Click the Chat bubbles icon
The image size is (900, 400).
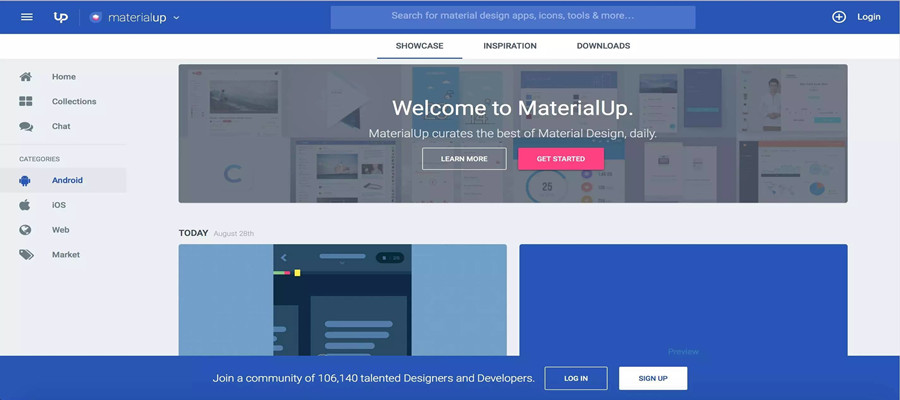click(26, 126)
